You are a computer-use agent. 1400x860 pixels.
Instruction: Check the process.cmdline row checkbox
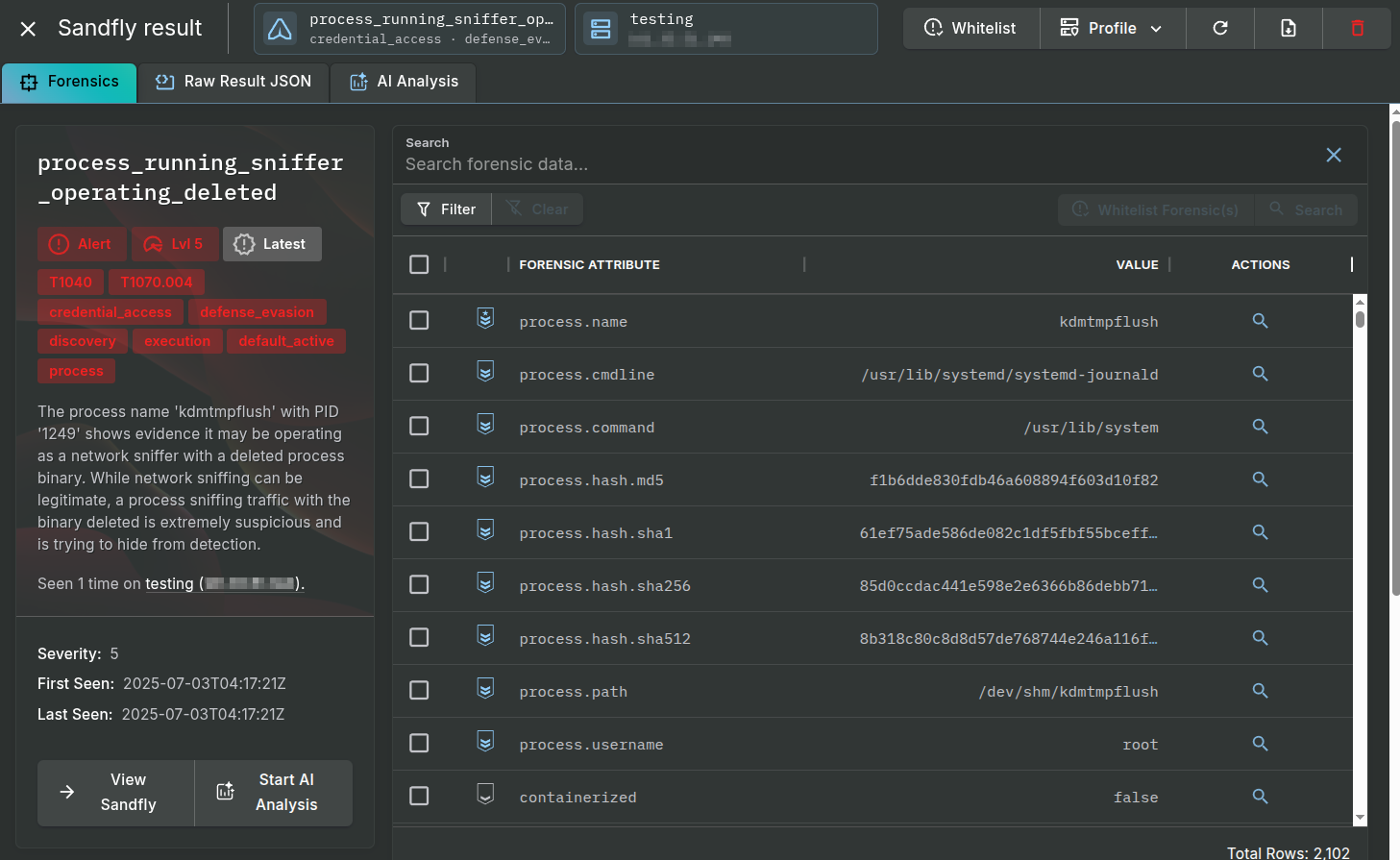[419, 373]
